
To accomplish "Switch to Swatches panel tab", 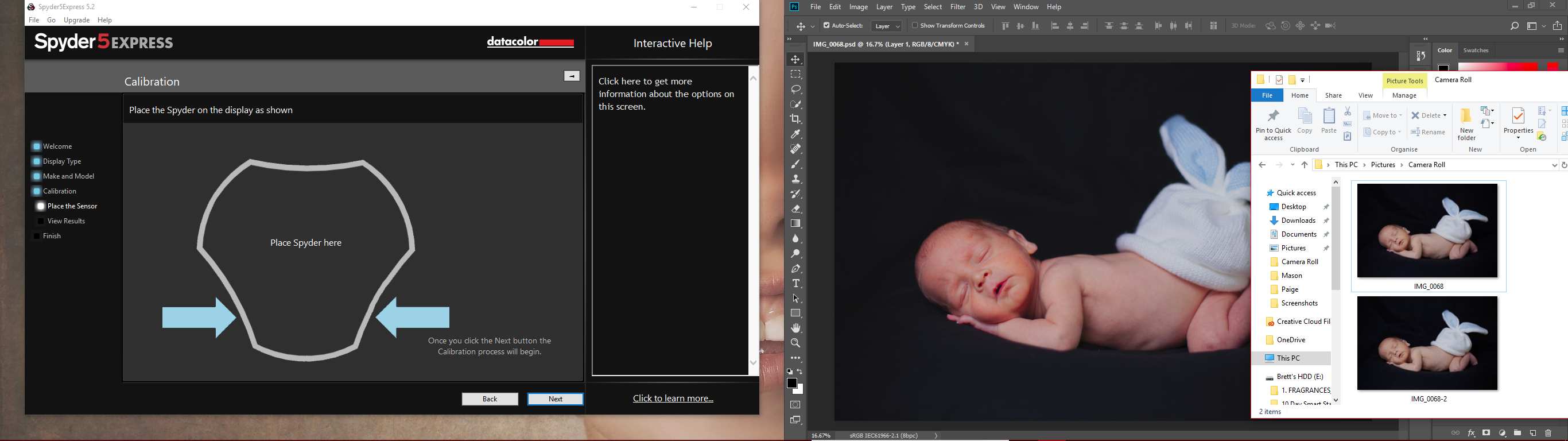I will 1476,51.
